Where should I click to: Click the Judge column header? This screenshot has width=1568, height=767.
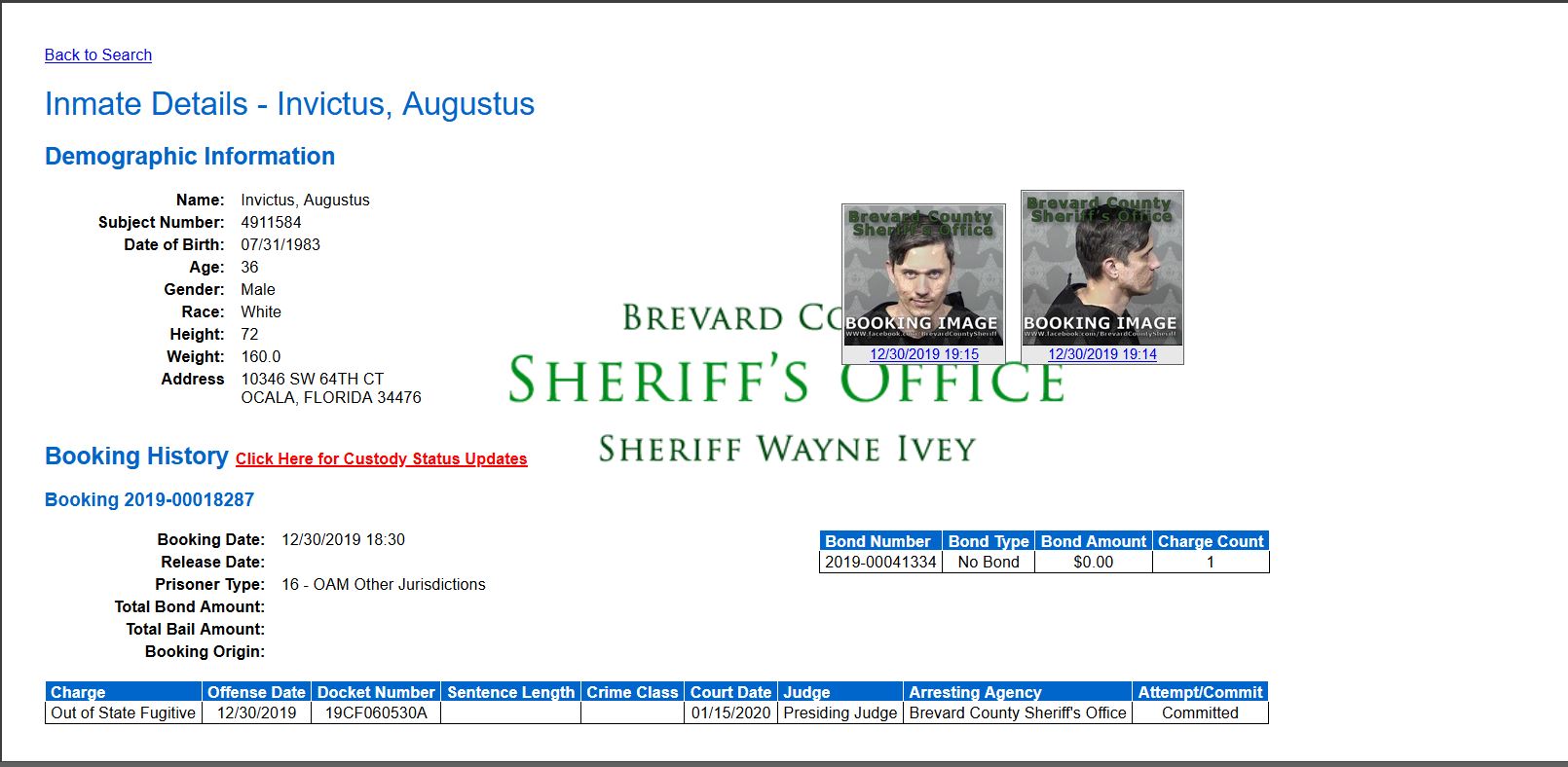point(840,692)
